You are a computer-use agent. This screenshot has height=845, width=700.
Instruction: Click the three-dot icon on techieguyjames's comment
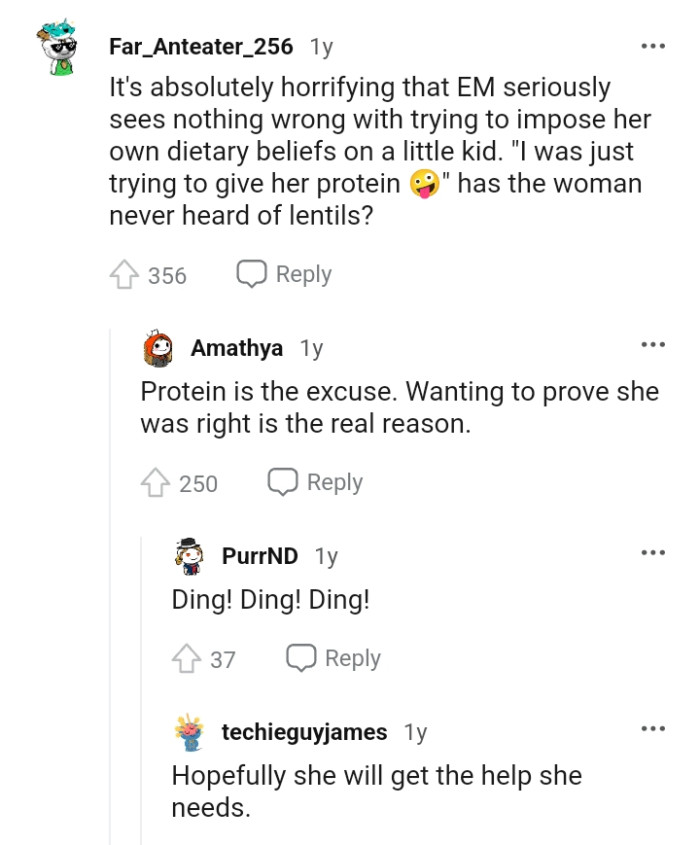pyautogui.click(x=653, y=731)
